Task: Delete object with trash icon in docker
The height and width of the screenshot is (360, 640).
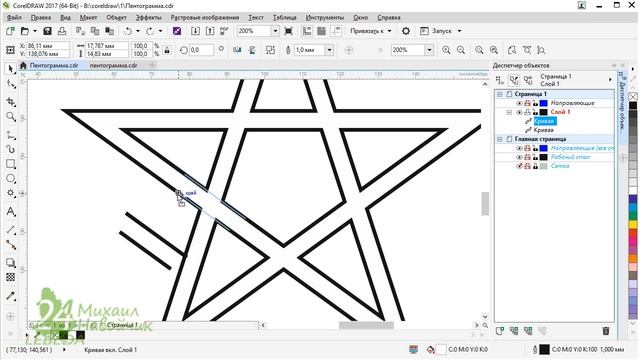Action: tap(606, 331)
